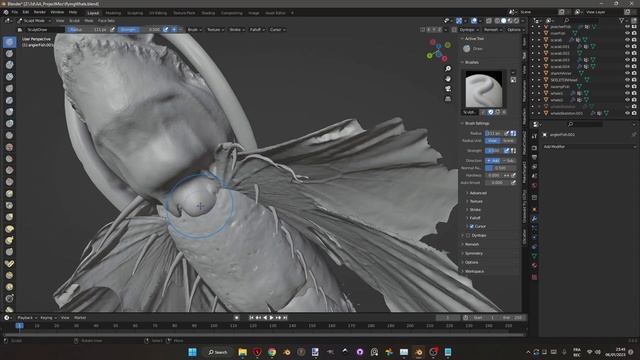The width and height of the screenshot is (640, 360).
Task: Expand the Stroke section in sidebar
Action: point(475,209)
